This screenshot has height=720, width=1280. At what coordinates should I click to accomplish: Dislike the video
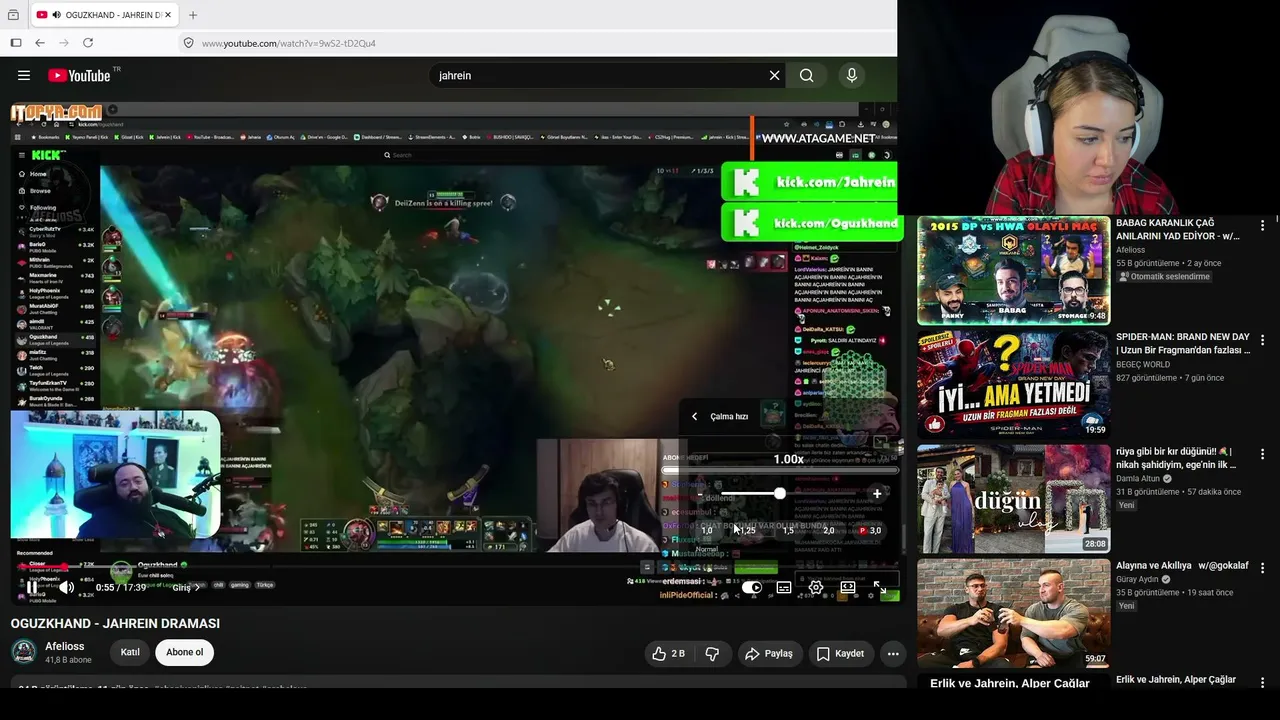click(x=713, y=654)
